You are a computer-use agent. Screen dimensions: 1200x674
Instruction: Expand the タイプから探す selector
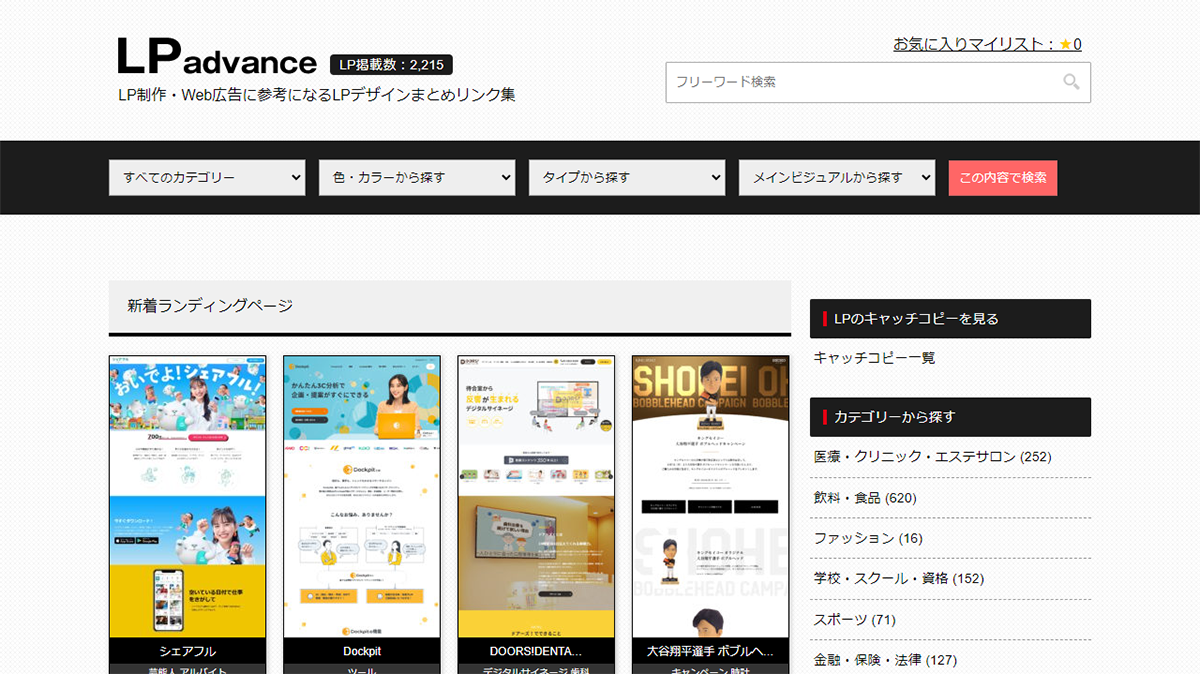click(x=626, y=177)
